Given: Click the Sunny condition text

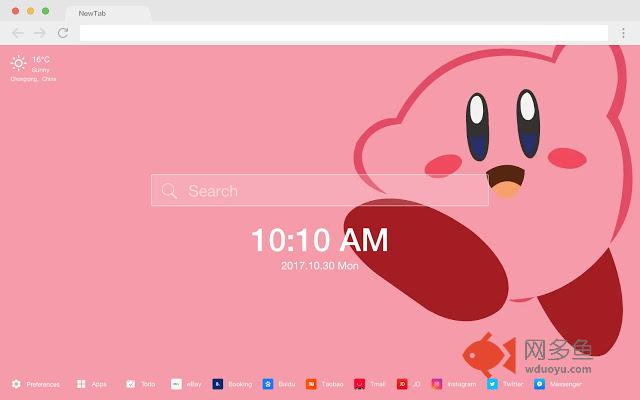Looking at the screenshot, I should [x=40, y=70].
